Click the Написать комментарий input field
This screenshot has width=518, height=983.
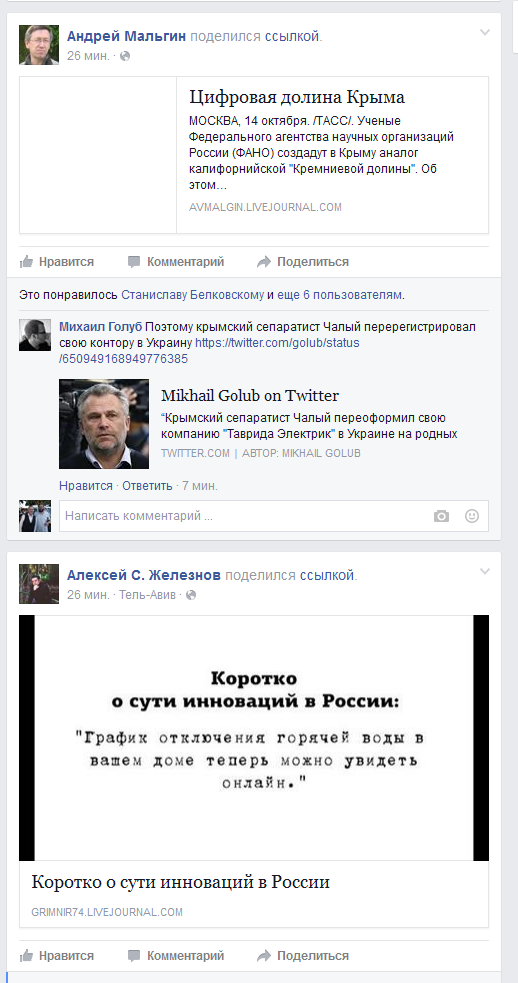point(245,516)
